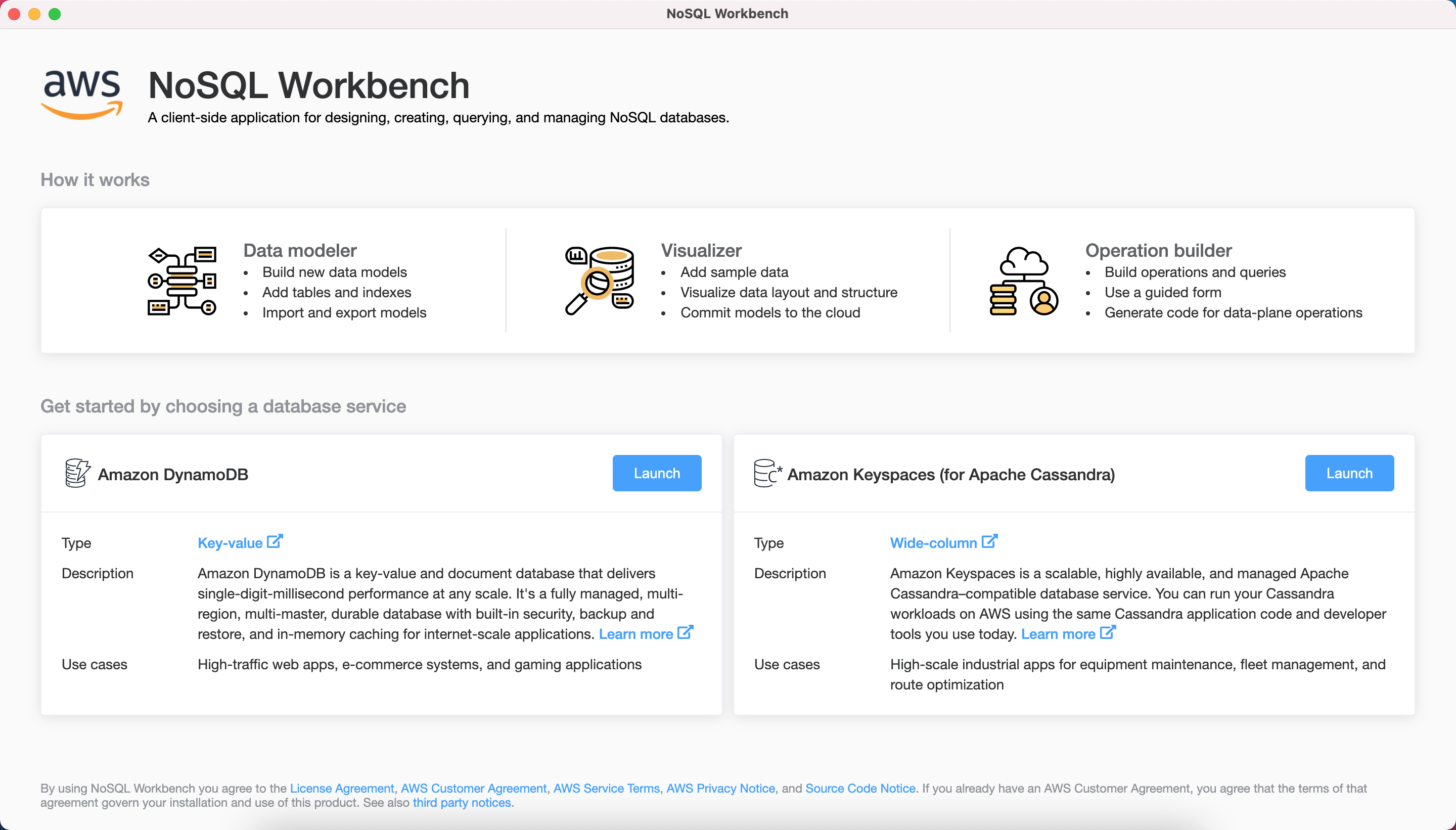Image resolution: width=1456 pixels, height=830 pixels.
Task: Open the AWS Privacy Notice link
Action: (x=720, y=789)
